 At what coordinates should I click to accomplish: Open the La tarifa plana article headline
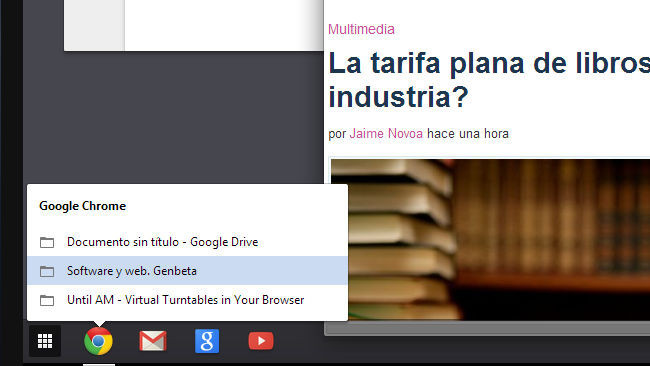click(489, 80)
